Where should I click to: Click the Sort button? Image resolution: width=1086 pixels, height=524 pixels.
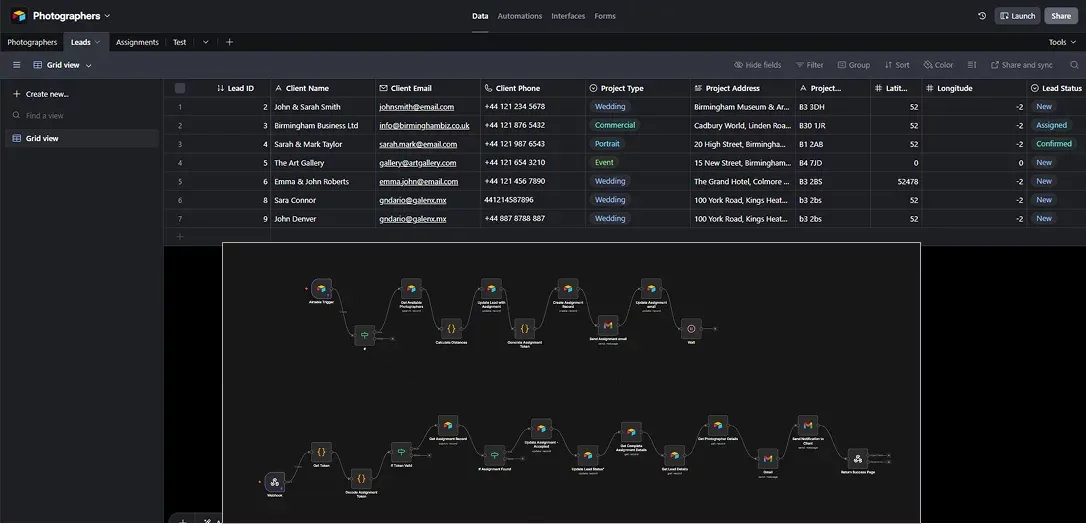(897, 65)
